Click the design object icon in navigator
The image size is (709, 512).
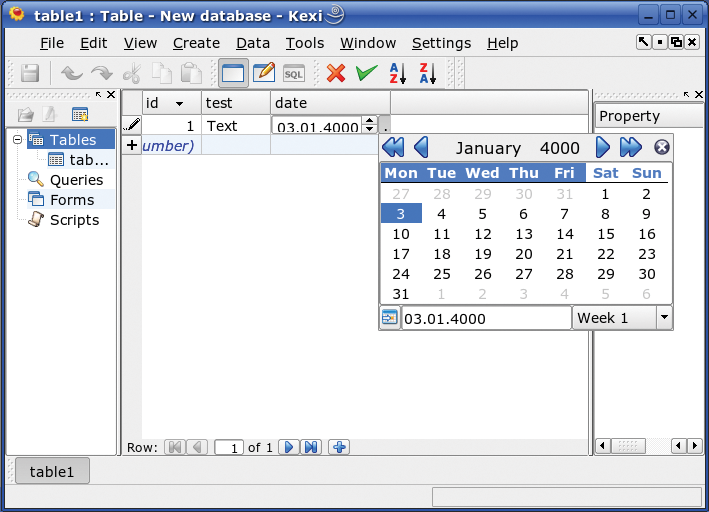(49, 114)
